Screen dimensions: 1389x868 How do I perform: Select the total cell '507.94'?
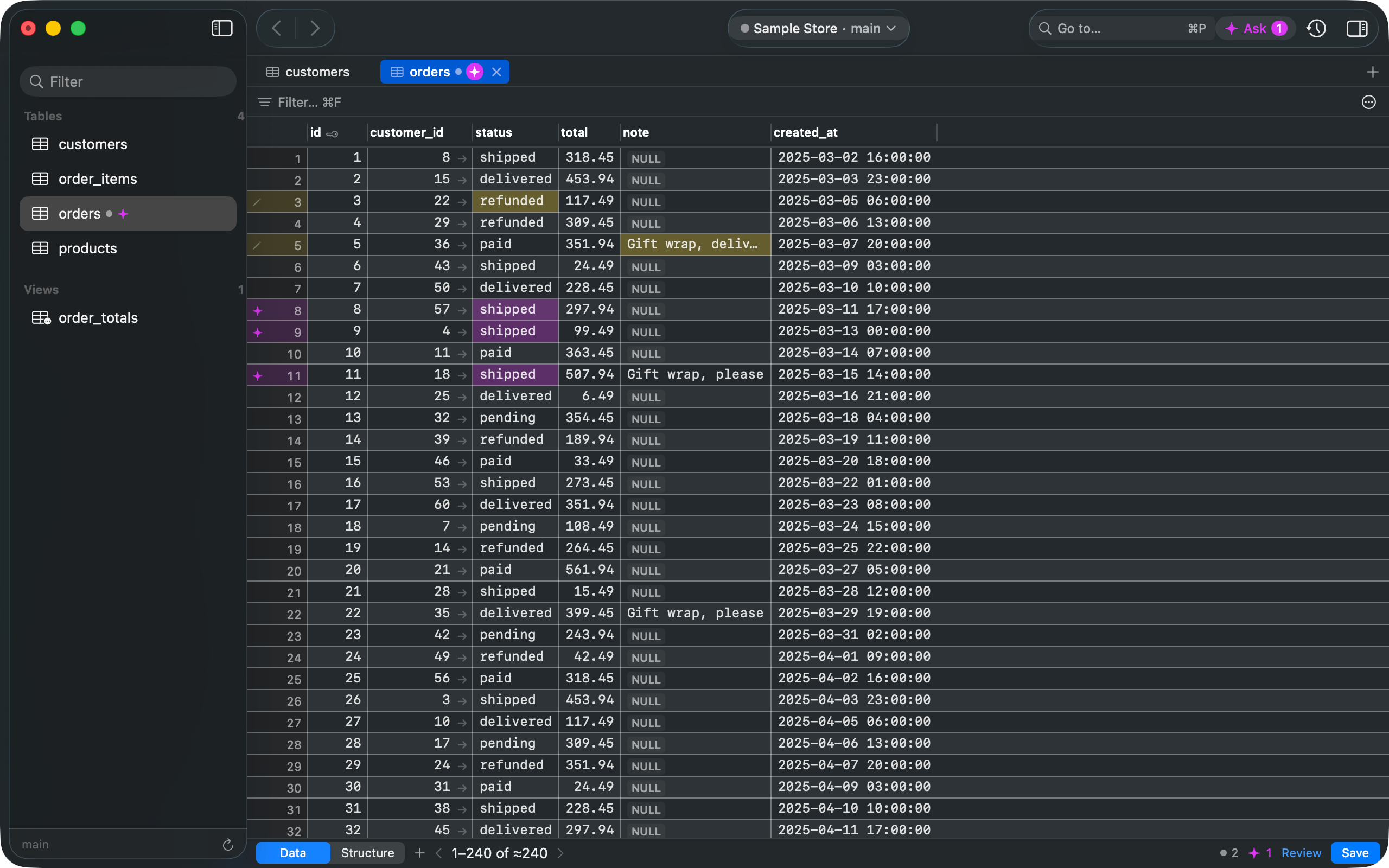(x=589, y=375)
